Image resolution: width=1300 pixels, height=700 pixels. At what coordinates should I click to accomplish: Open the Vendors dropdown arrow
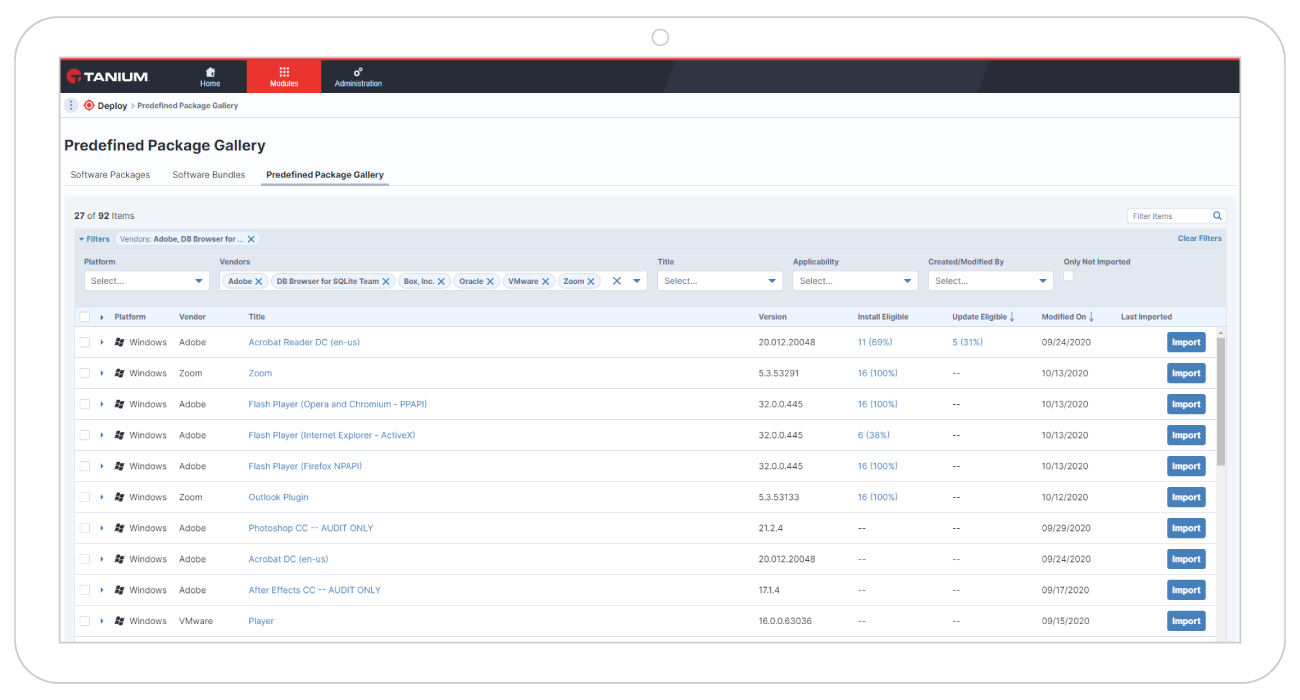(637, 281)
